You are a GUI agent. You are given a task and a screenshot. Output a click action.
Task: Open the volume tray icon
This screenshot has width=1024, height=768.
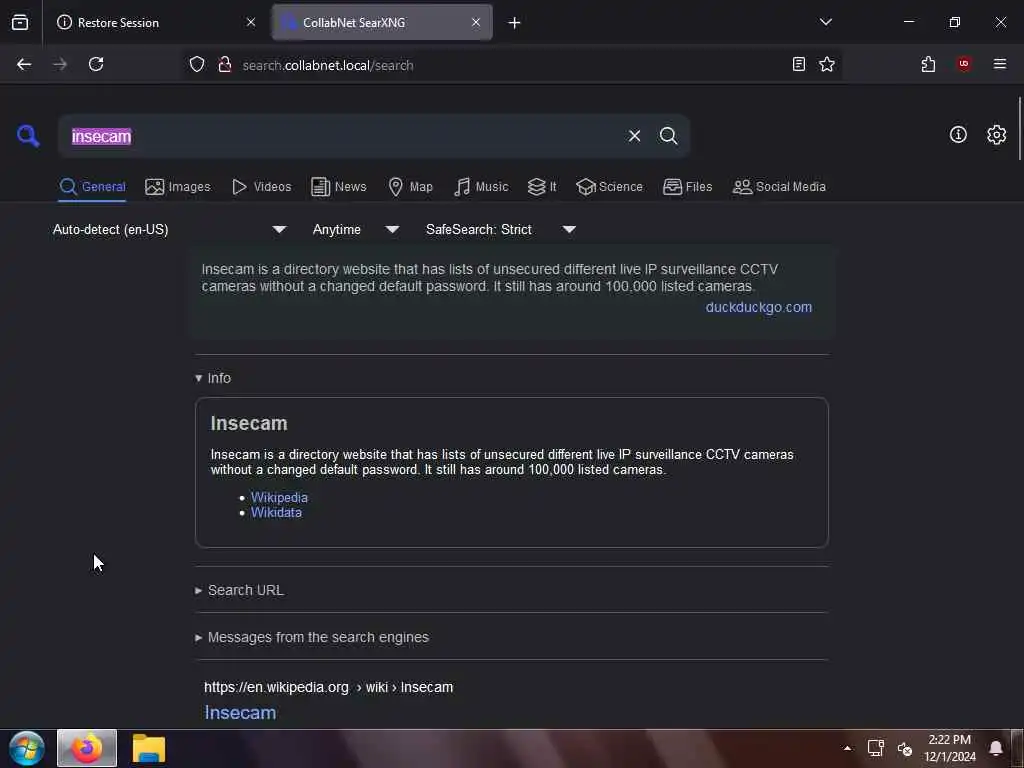click(x=904, y=748)
